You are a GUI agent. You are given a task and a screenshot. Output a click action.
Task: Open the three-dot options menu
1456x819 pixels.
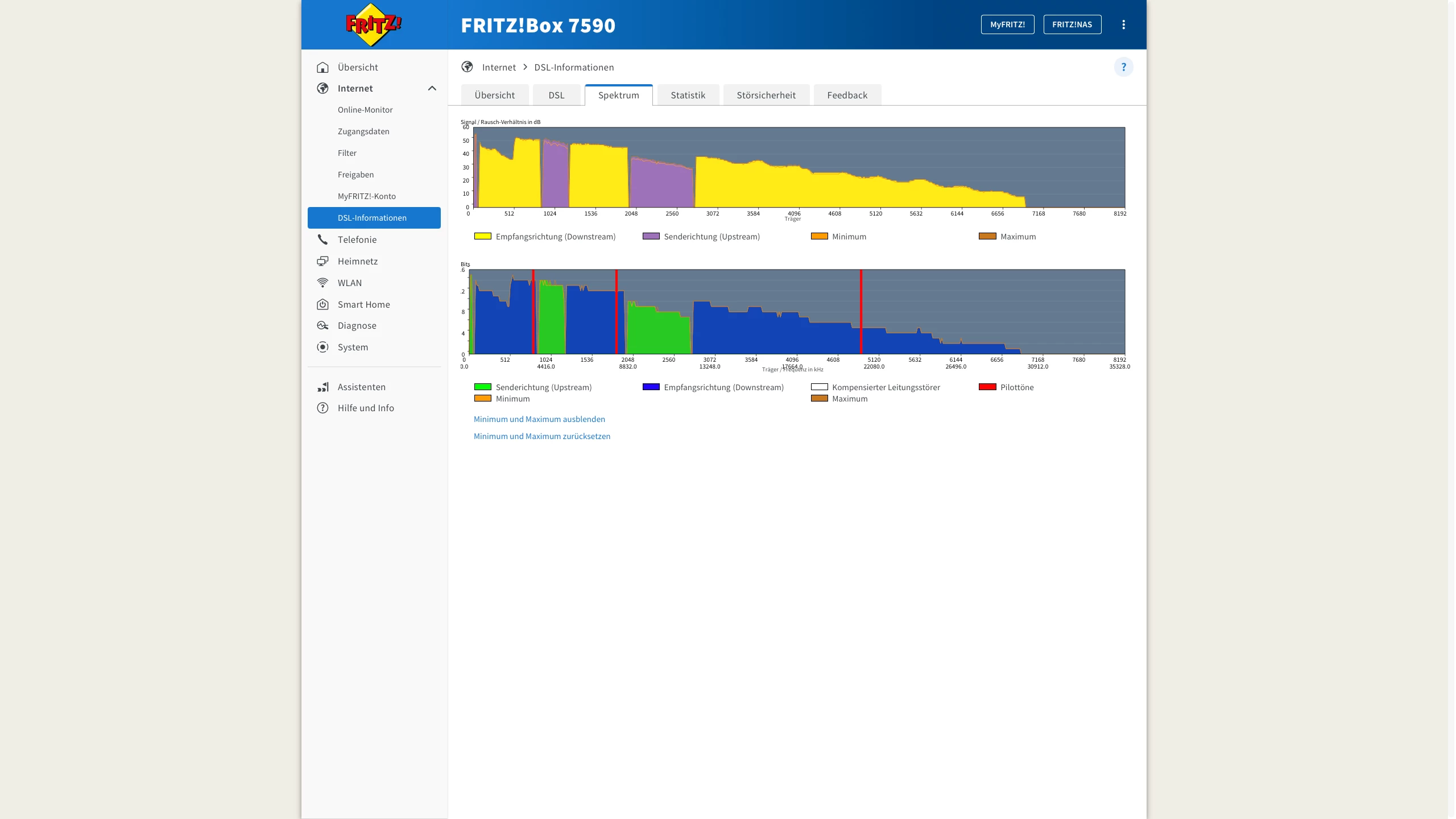tap(1123, 24)
